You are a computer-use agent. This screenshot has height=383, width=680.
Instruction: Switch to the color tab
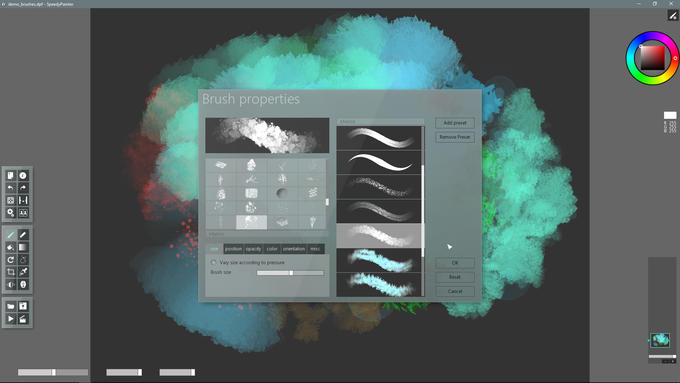coord(272,249)
